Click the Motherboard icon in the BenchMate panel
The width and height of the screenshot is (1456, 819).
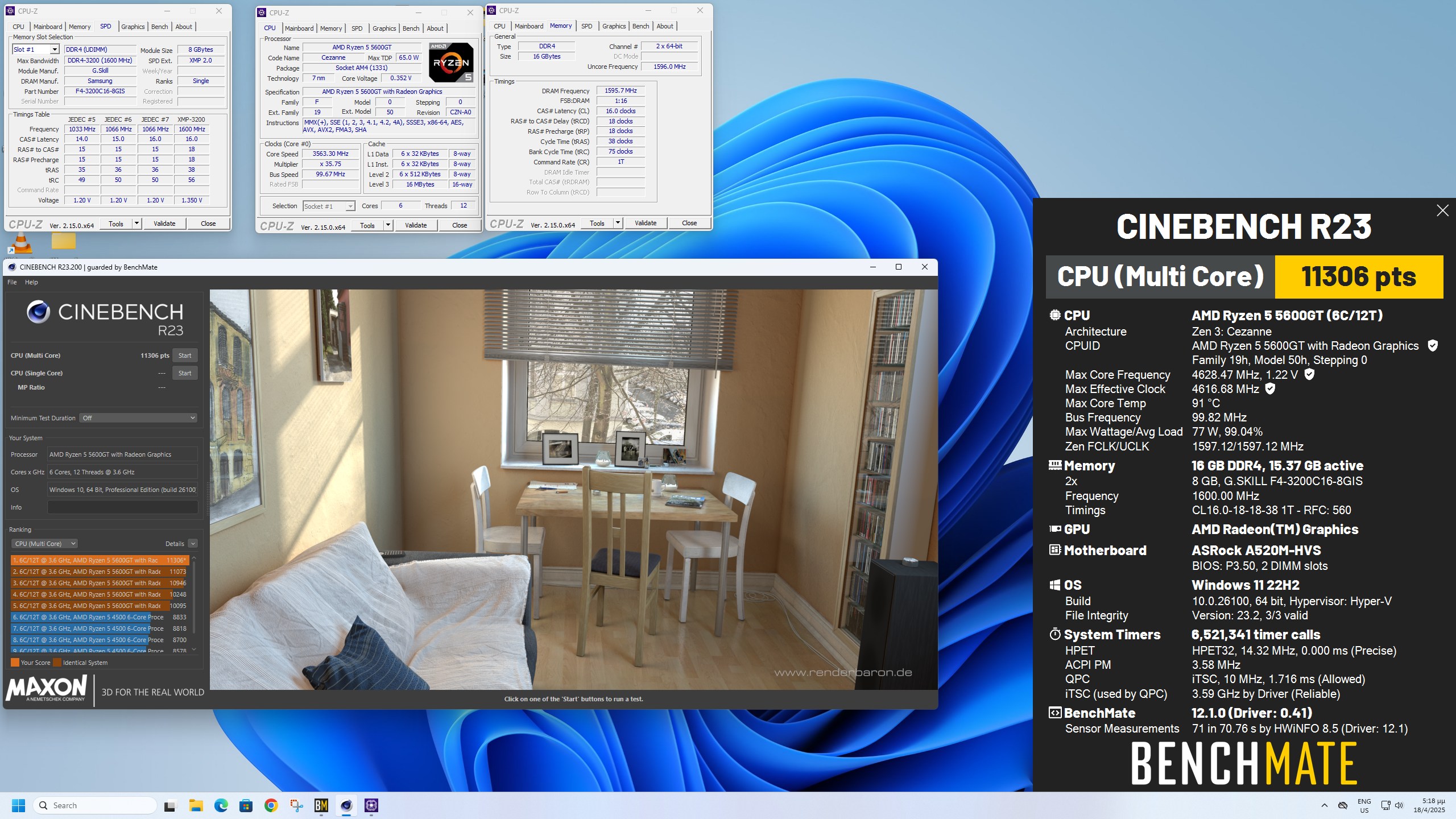[x=1055, y=550]
